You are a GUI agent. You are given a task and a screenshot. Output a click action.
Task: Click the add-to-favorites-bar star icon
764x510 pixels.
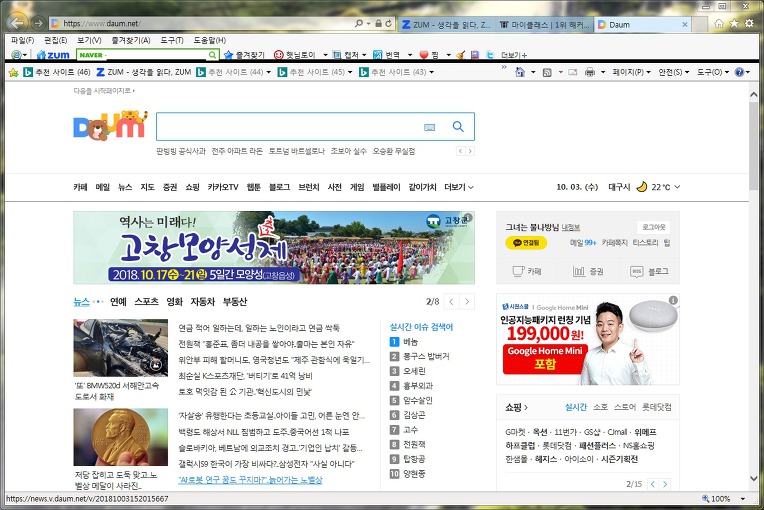(x=14, y=72)
